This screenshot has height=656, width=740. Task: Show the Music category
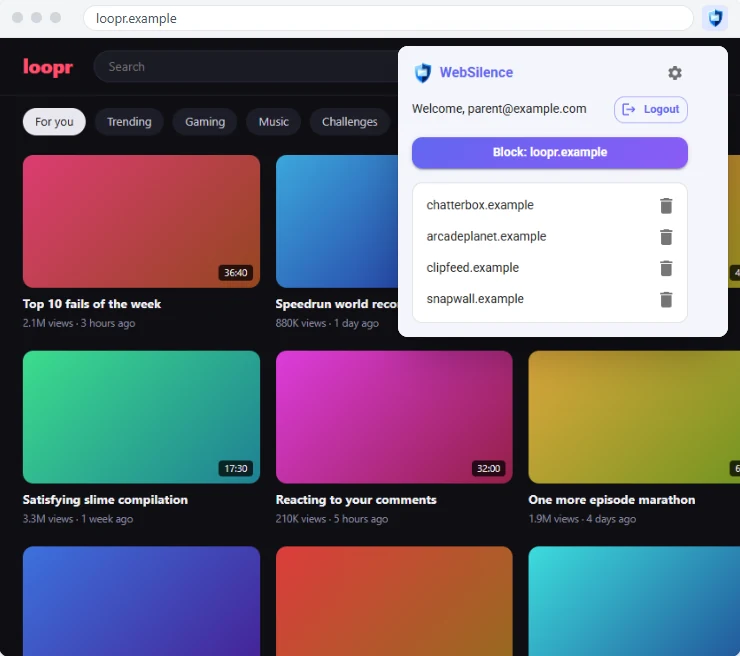pyautogui.click(x=273, y=122)
